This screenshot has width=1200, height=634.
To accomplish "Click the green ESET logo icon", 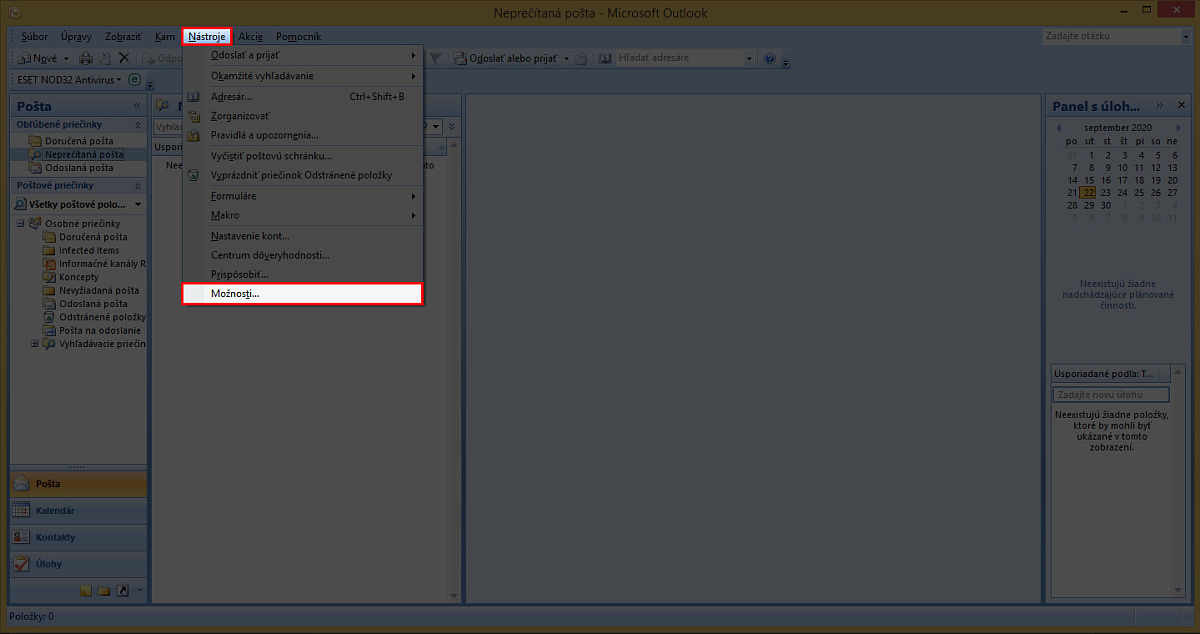I will 135,79.
